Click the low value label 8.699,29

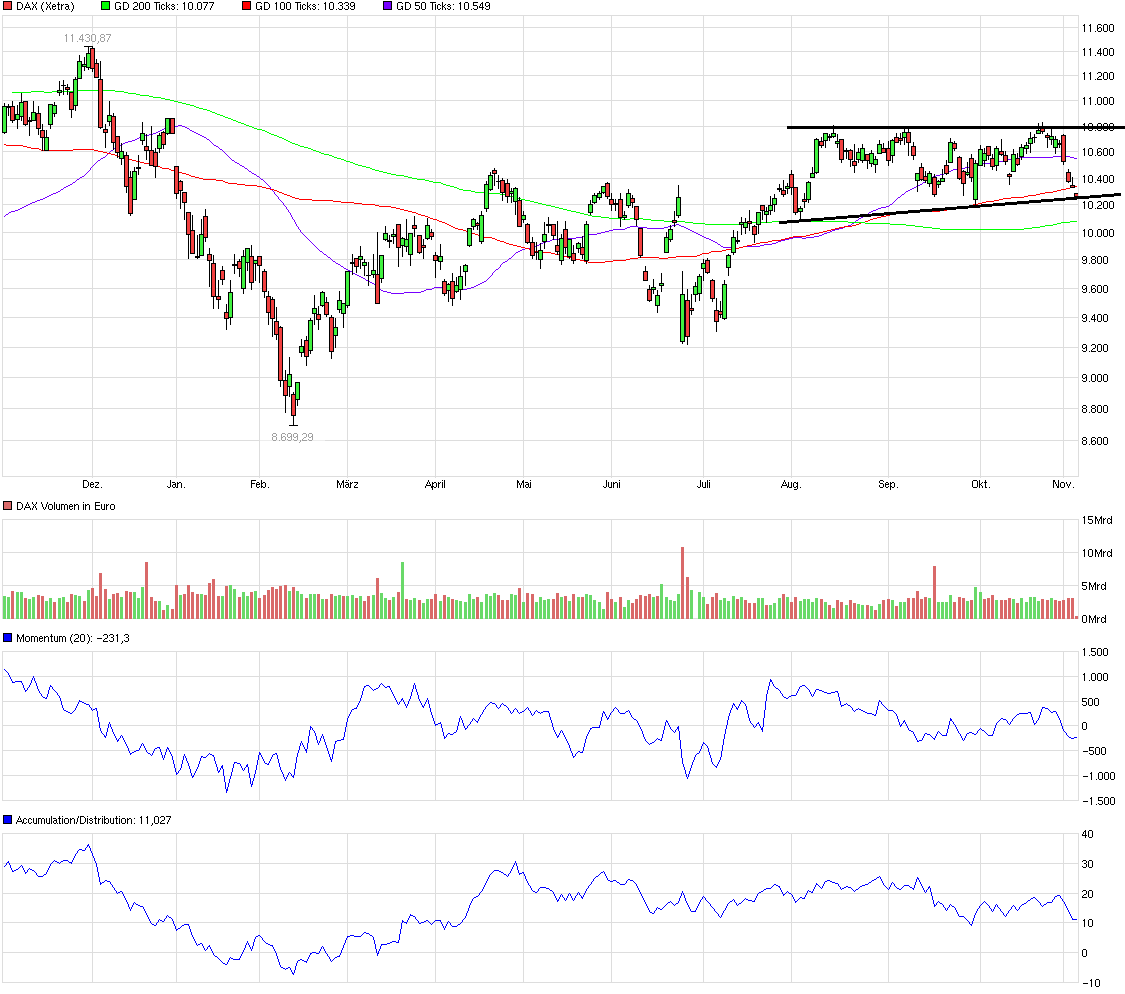(x=292, y=437)
